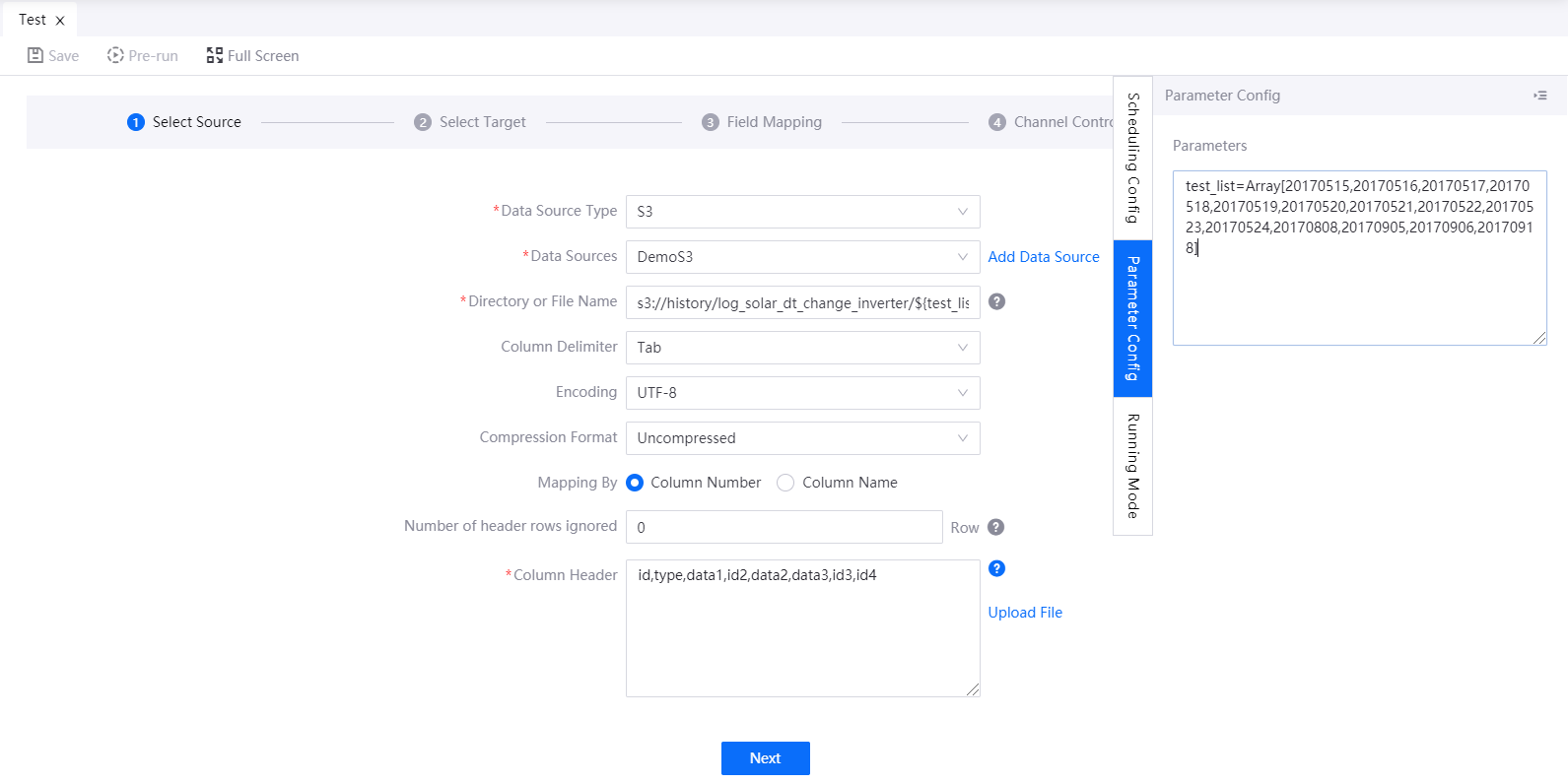Select the Column Number radio button
This screenshot has width=1568, height=784.
coord(635,483)
